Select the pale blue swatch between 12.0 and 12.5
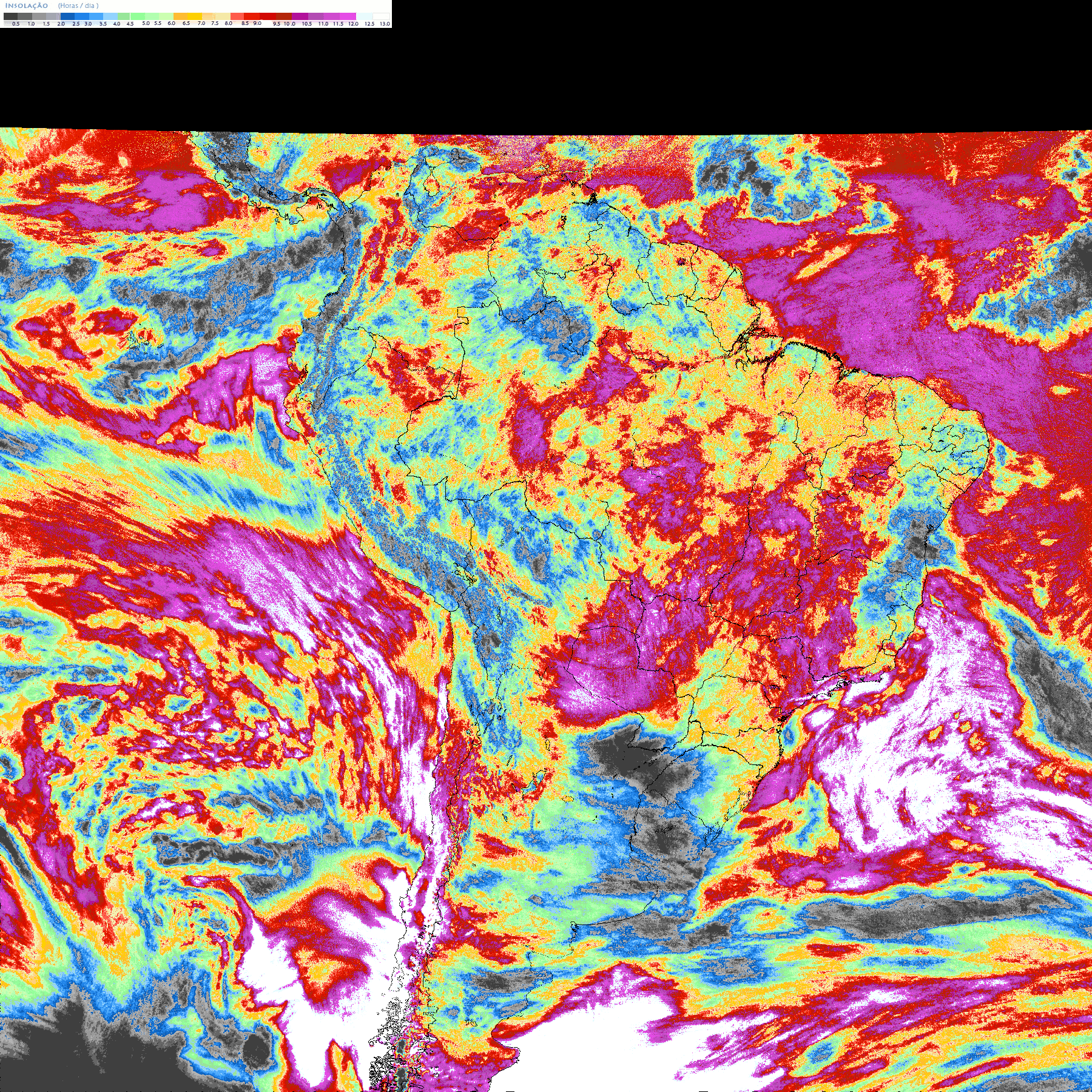 click(364, 16)
